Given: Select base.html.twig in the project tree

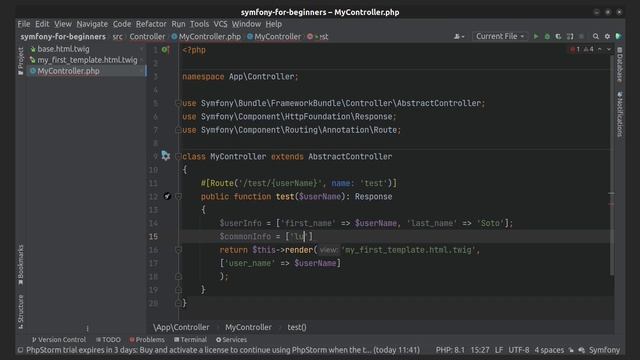Looking at the screenshot, I should coord(63,49).
